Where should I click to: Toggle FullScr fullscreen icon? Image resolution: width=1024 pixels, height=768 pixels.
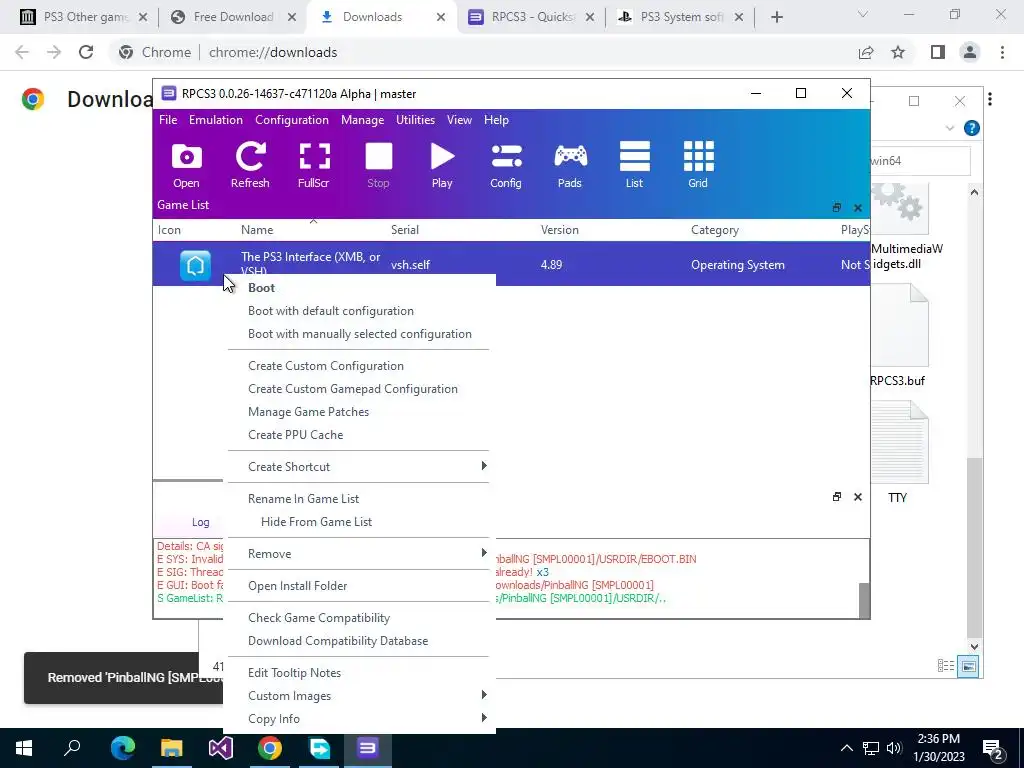[313, 165]
